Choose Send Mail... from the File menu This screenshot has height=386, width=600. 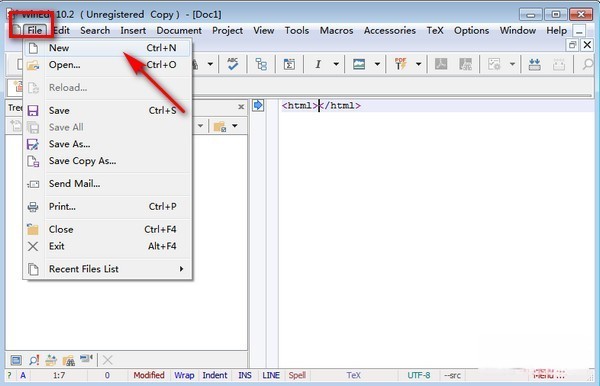pos(107,184)
